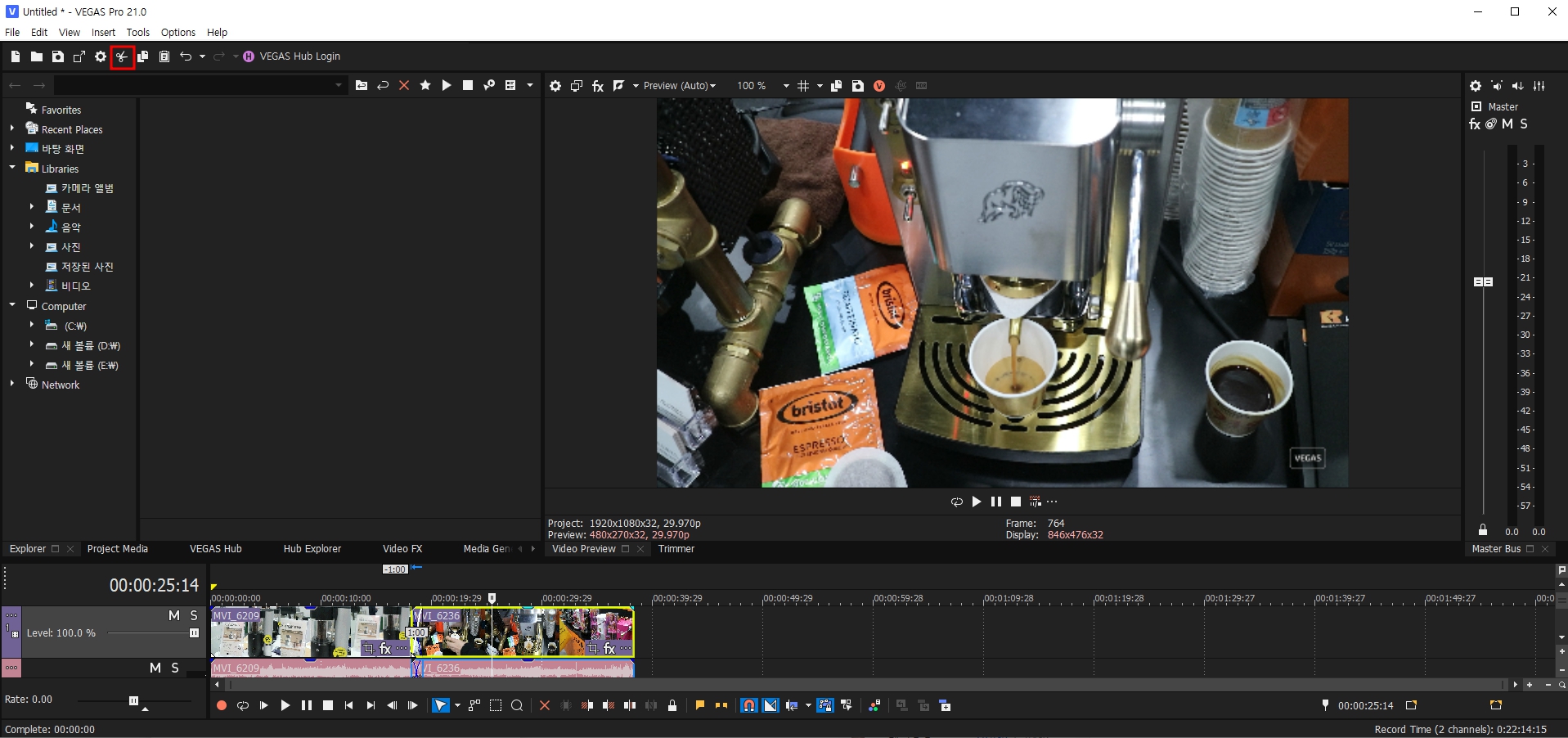Mute the video track (M)
Image resolution: width=1568 pixels, height=738 pixels.
pos(174,615)
